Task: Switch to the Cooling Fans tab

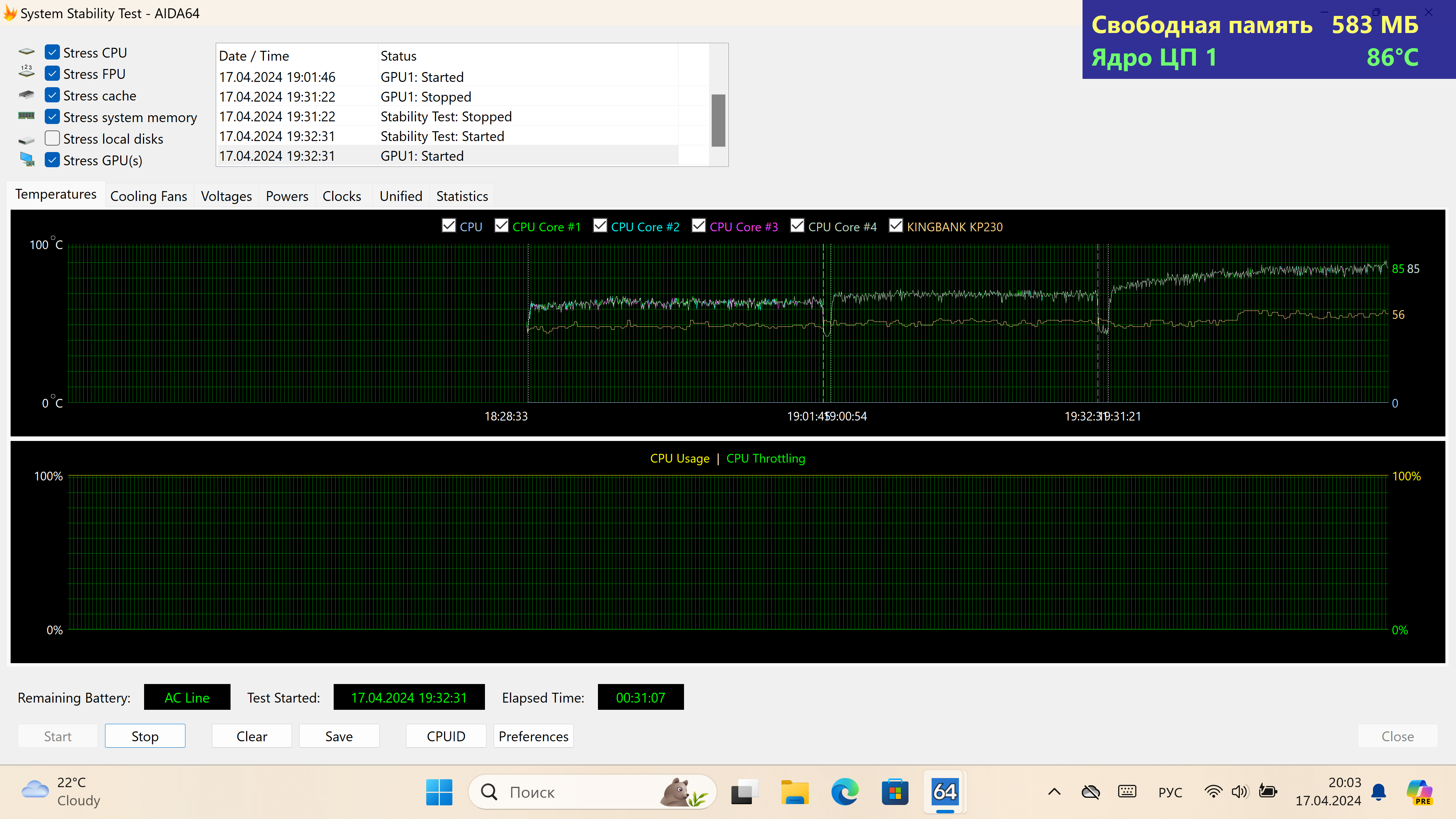Action: pos(148,196)
